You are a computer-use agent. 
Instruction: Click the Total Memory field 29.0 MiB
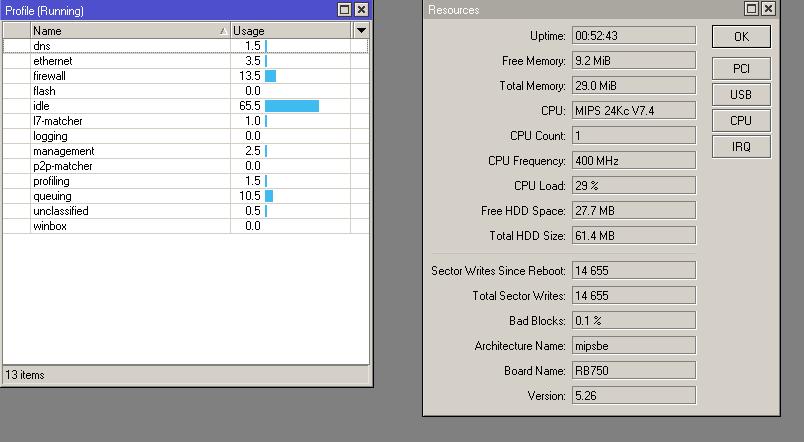[634, 86]
